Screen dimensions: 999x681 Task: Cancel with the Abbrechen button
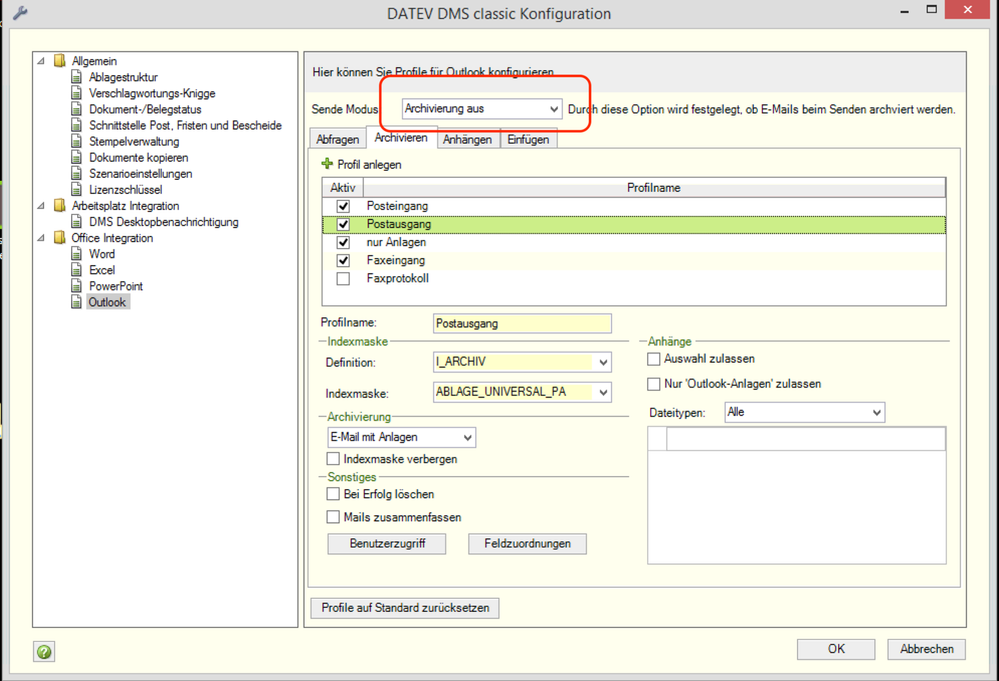pos(926,649)
